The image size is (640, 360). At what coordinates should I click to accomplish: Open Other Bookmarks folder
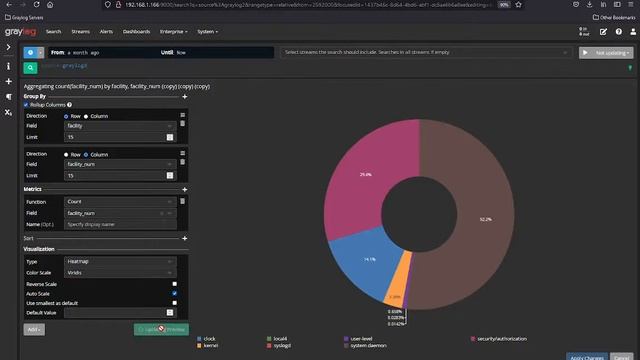click(x=614, y=18)
